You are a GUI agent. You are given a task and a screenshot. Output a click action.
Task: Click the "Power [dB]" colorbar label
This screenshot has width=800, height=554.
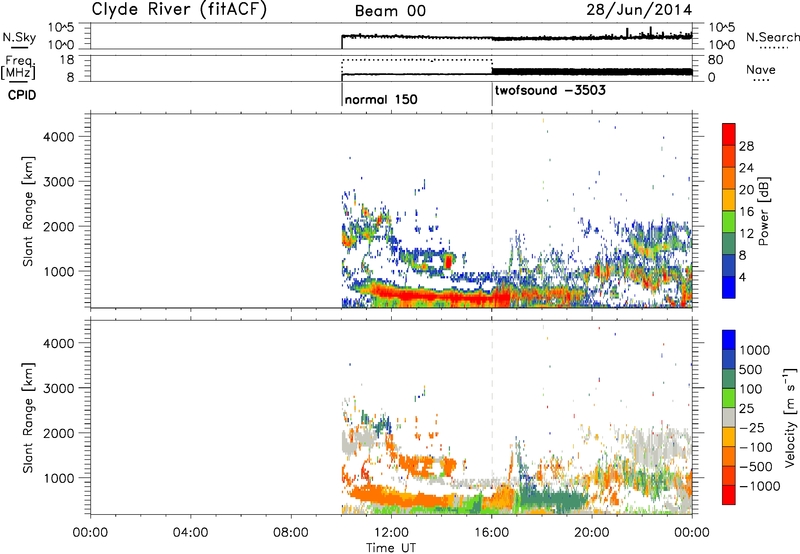coord(763,211)
